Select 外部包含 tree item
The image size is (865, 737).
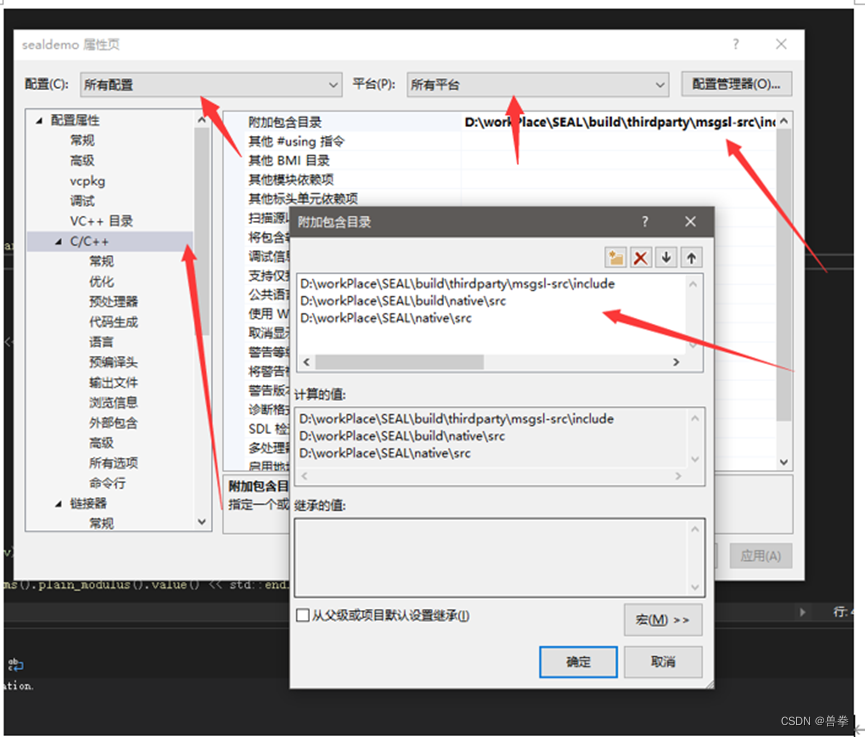114,423
